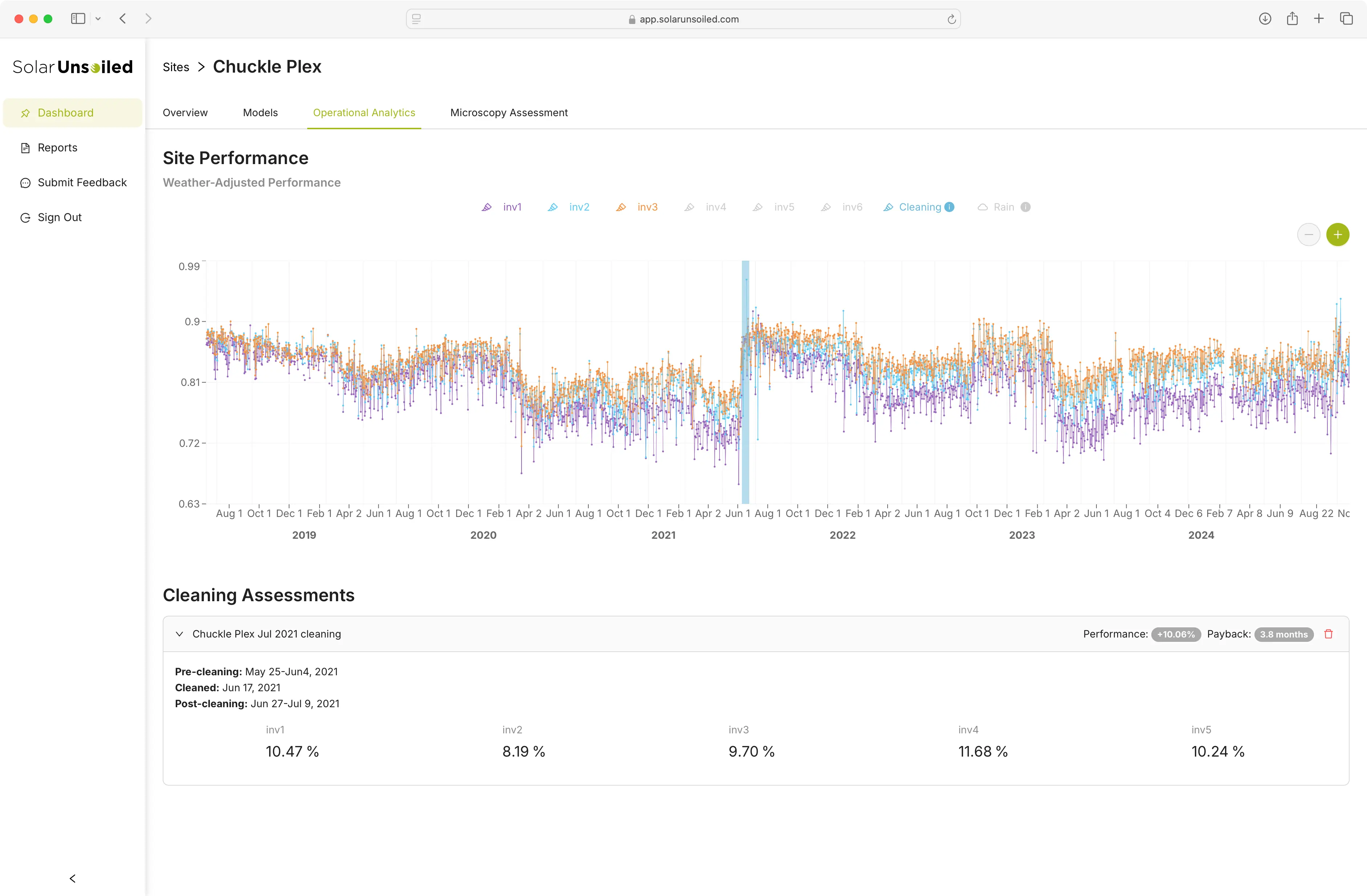This screenshot has height=896, width=1367.
Task: Go to Sites breadcrumb link
Action: click(x=176, y=67)
